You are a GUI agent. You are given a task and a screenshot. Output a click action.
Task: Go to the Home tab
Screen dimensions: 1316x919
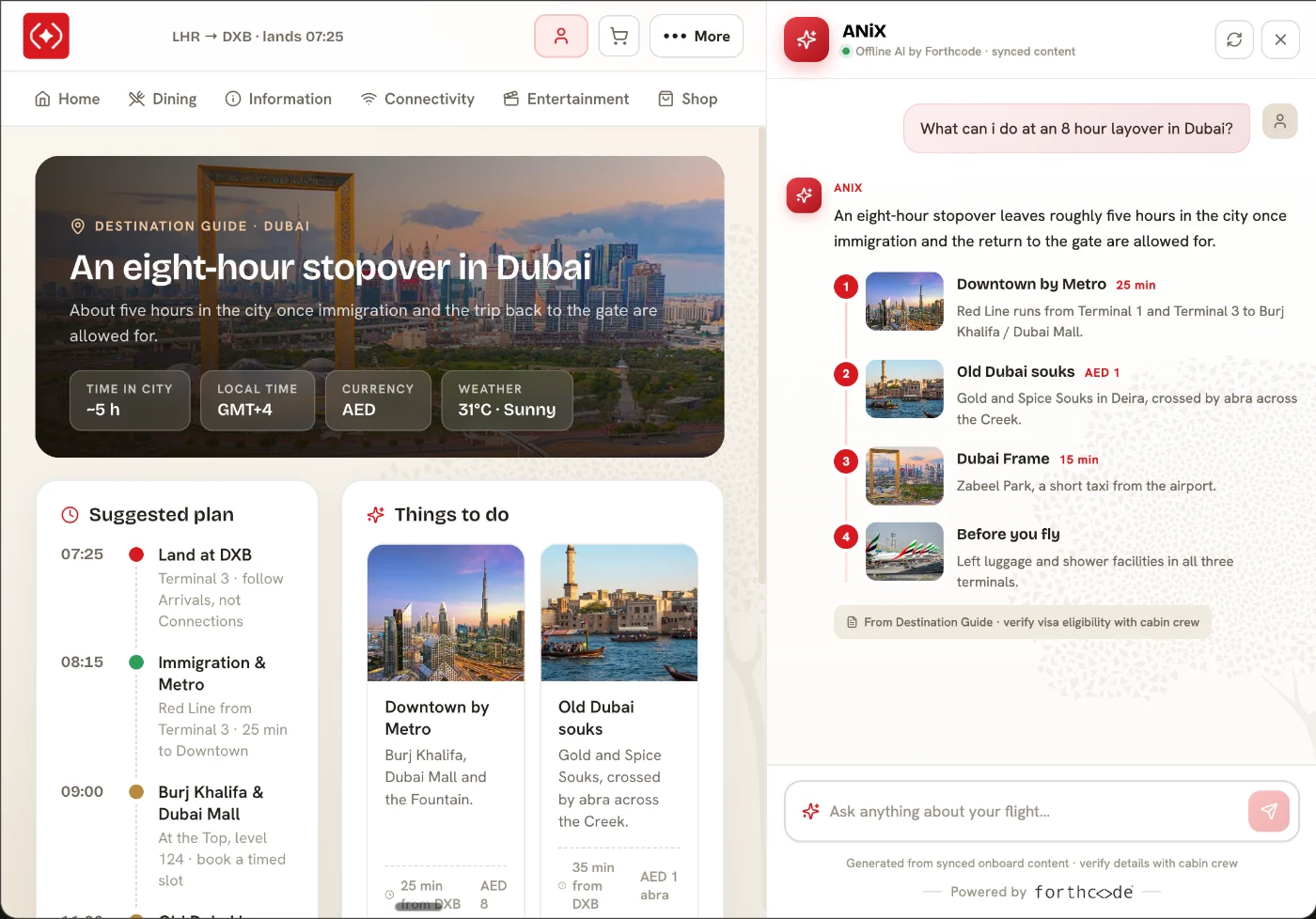coord(67,99)
